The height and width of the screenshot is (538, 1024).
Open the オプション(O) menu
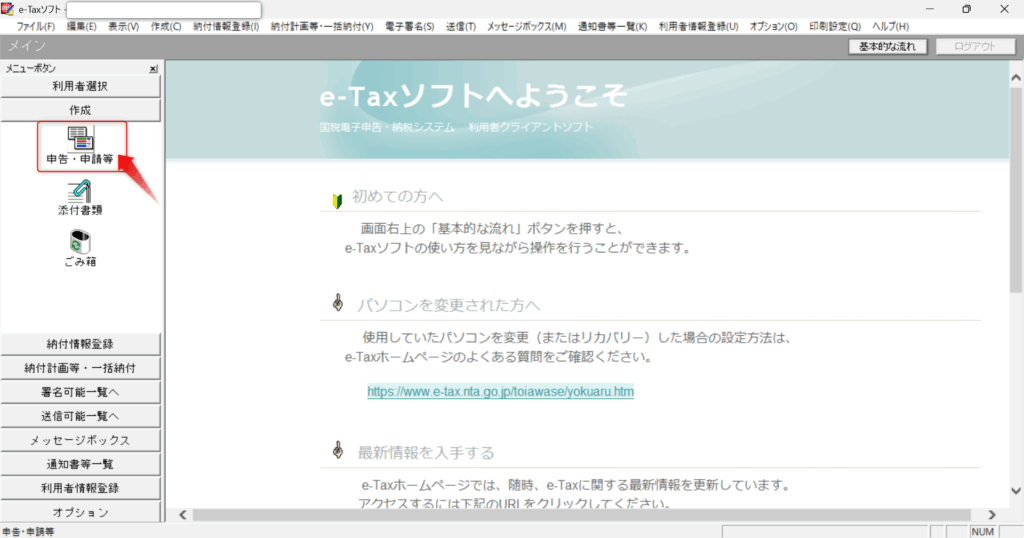pyautogui.click(x=773, y=27)
